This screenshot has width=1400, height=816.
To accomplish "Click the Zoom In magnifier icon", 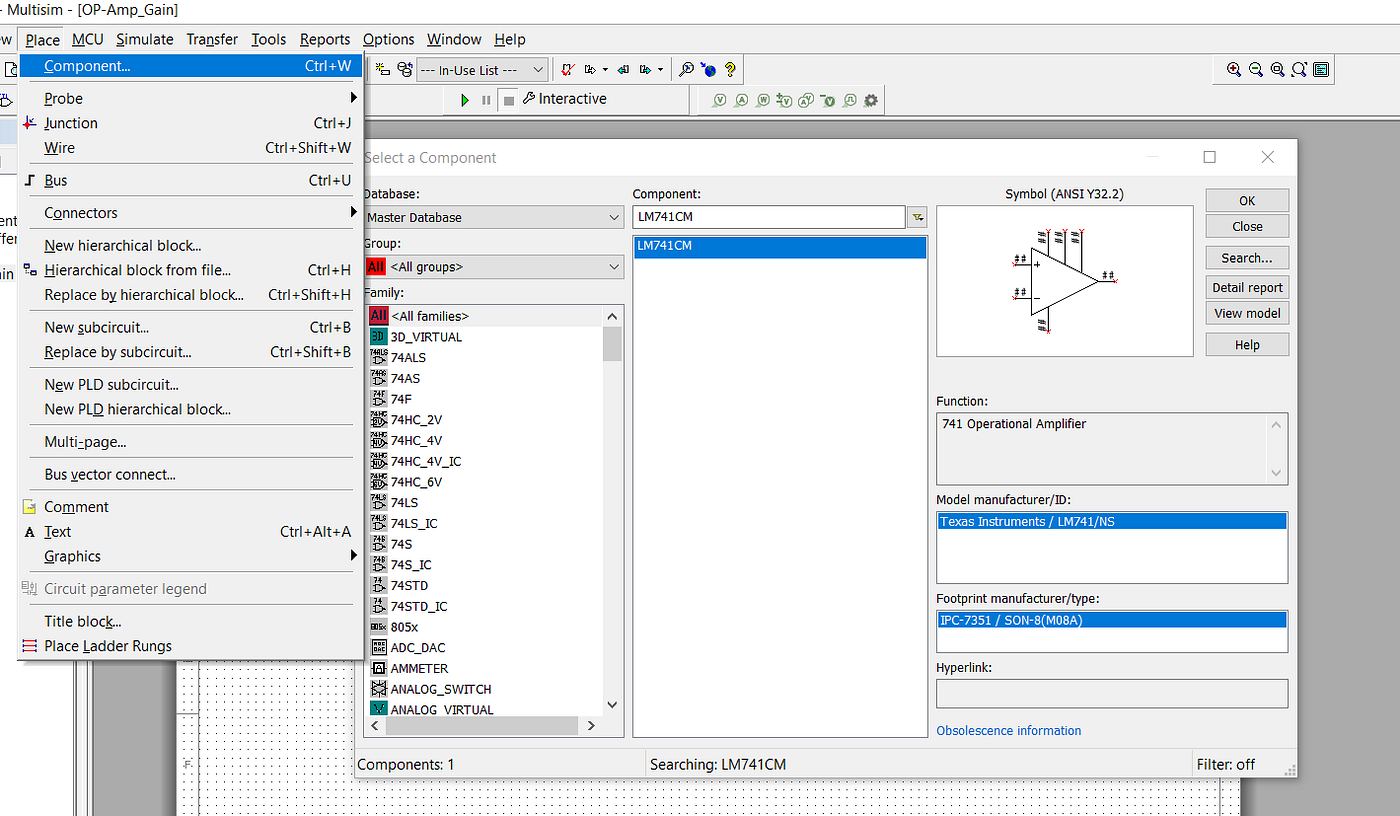I will coord(1234,69).
